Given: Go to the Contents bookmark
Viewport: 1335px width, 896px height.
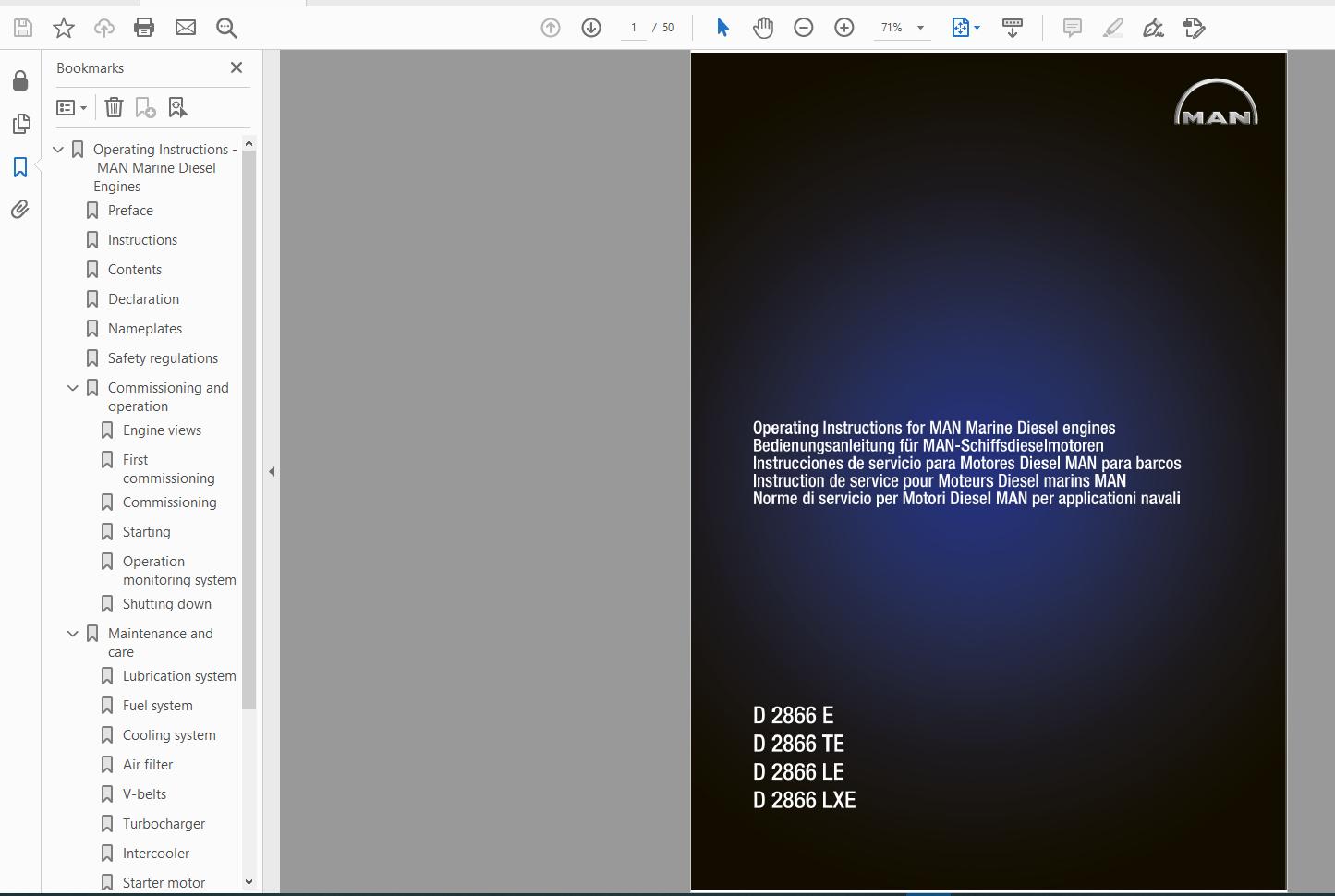Looking at the screenshot, I should pos(135,270).
